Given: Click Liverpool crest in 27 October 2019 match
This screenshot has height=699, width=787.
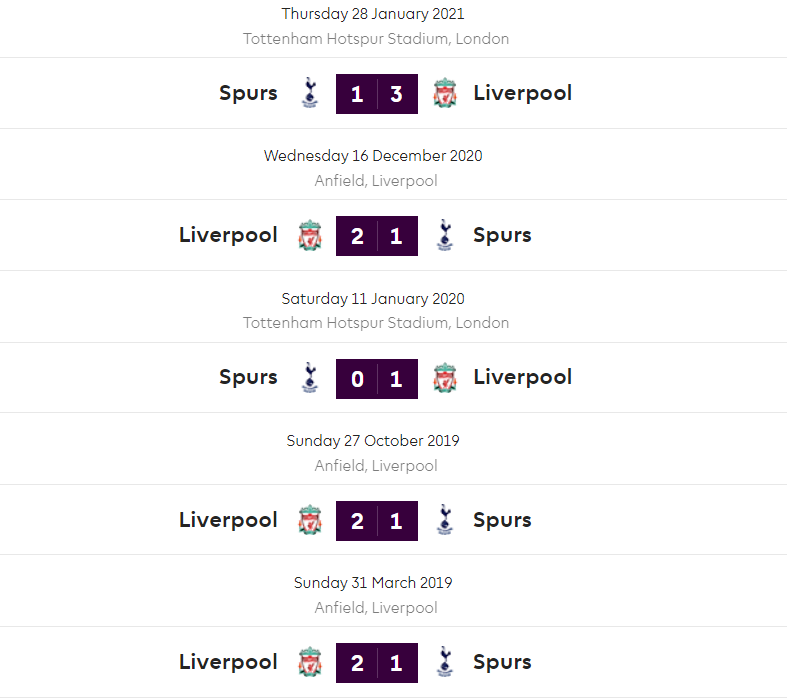Looking at the screenshot, I should (x=309, y=520).
